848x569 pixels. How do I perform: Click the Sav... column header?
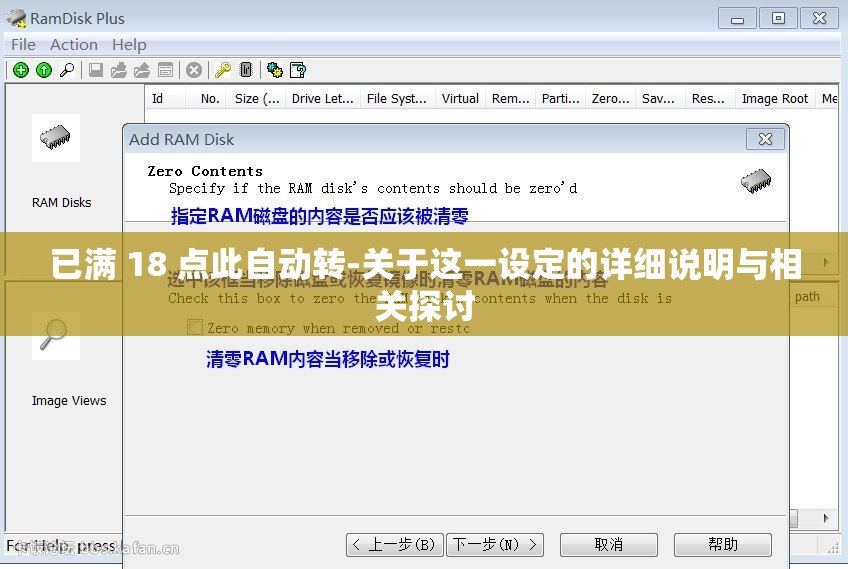658,98
